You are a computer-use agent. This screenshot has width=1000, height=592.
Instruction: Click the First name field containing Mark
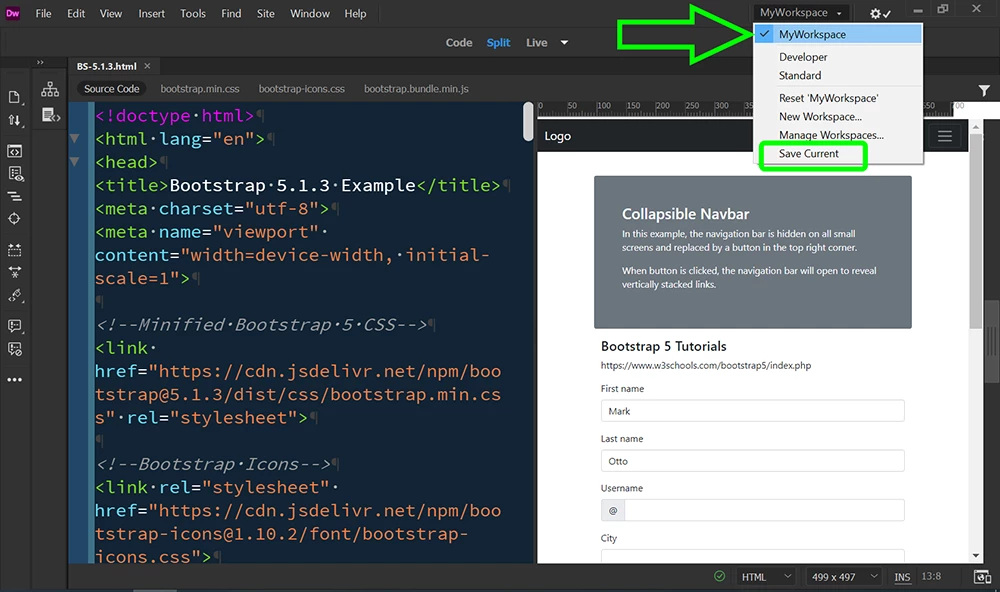(x=753, y=411)
